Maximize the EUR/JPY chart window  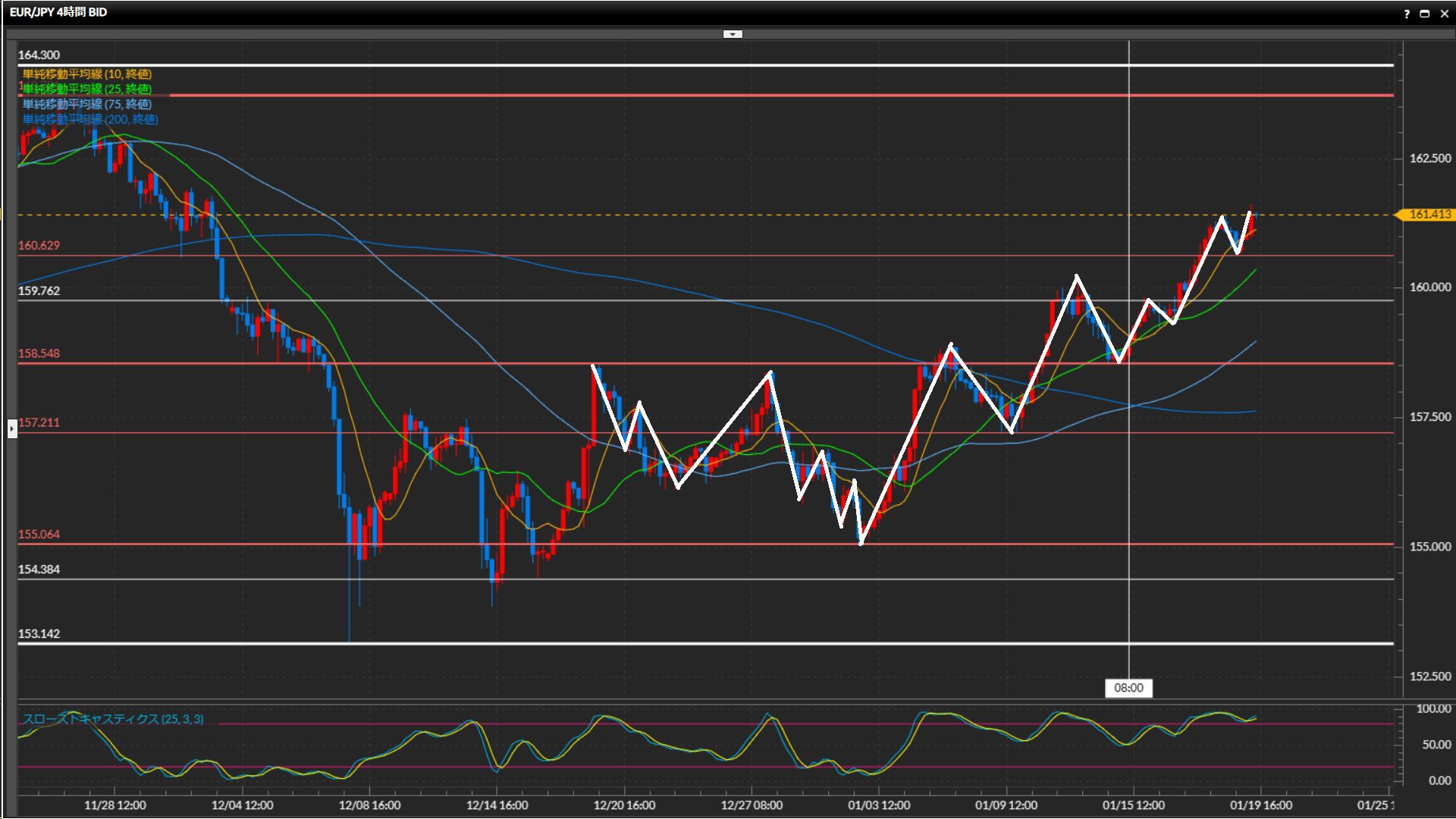(1425, 14)
